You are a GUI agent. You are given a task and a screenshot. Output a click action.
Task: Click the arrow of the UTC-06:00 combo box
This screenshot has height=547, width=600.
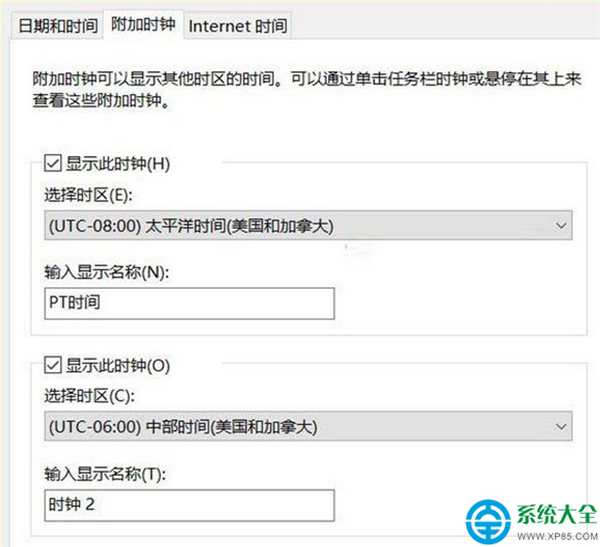561,426
